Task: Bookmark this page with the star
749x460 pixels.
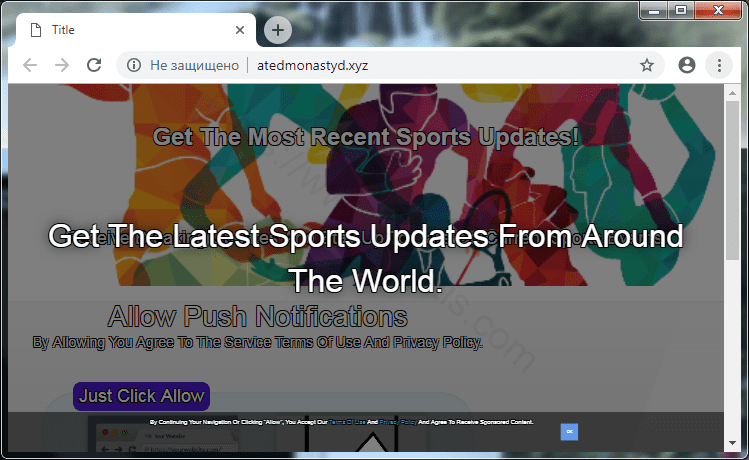Action: (x=647, y=65)
